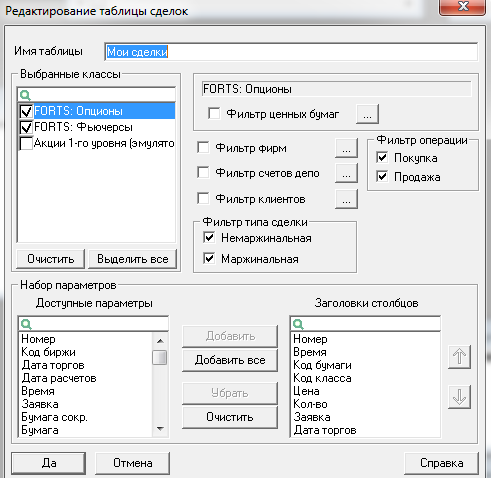This screenshot has height=478, width=491.
Task: Click the move column up arrow
Action: coord(459,357)
